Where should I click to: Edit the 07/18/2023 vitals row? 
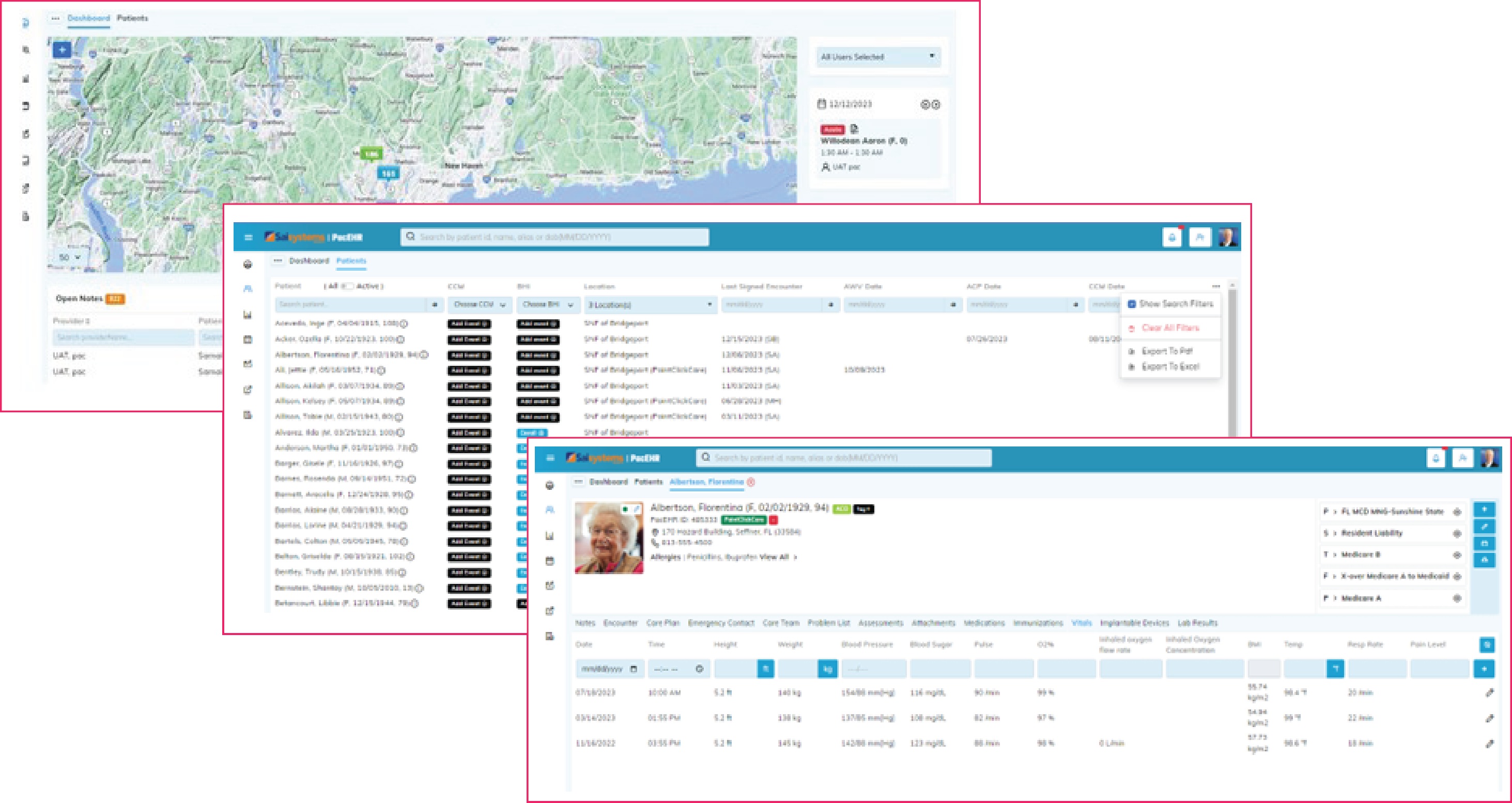[1490, 692]
